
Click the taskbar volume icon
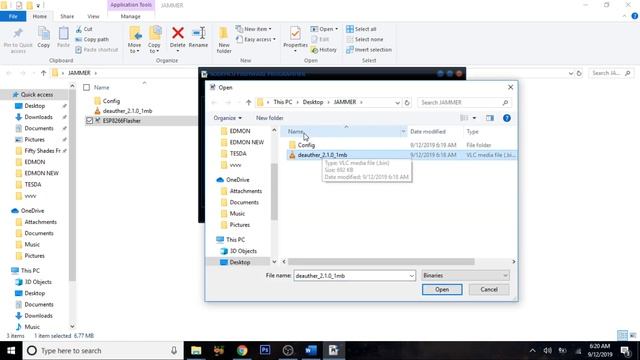pyautogui.click(x=547, y=351)
